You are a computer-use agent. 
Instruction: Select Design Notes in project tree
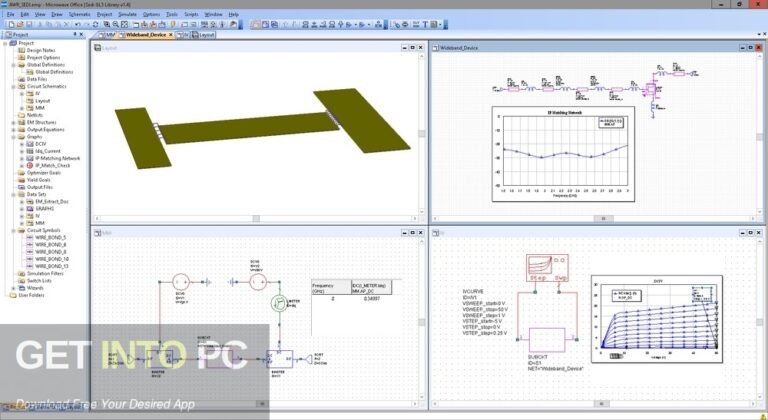tap(41, 50)
